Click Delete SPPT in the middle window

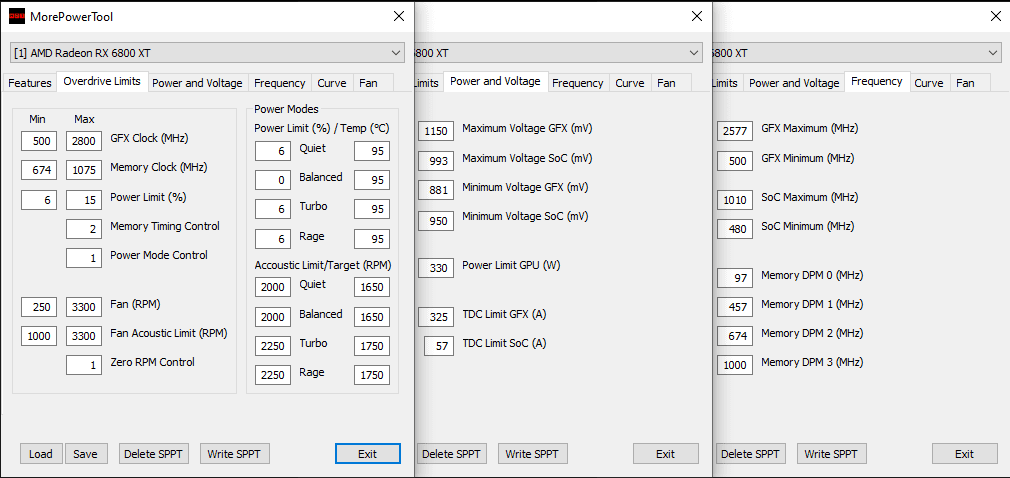452,454
